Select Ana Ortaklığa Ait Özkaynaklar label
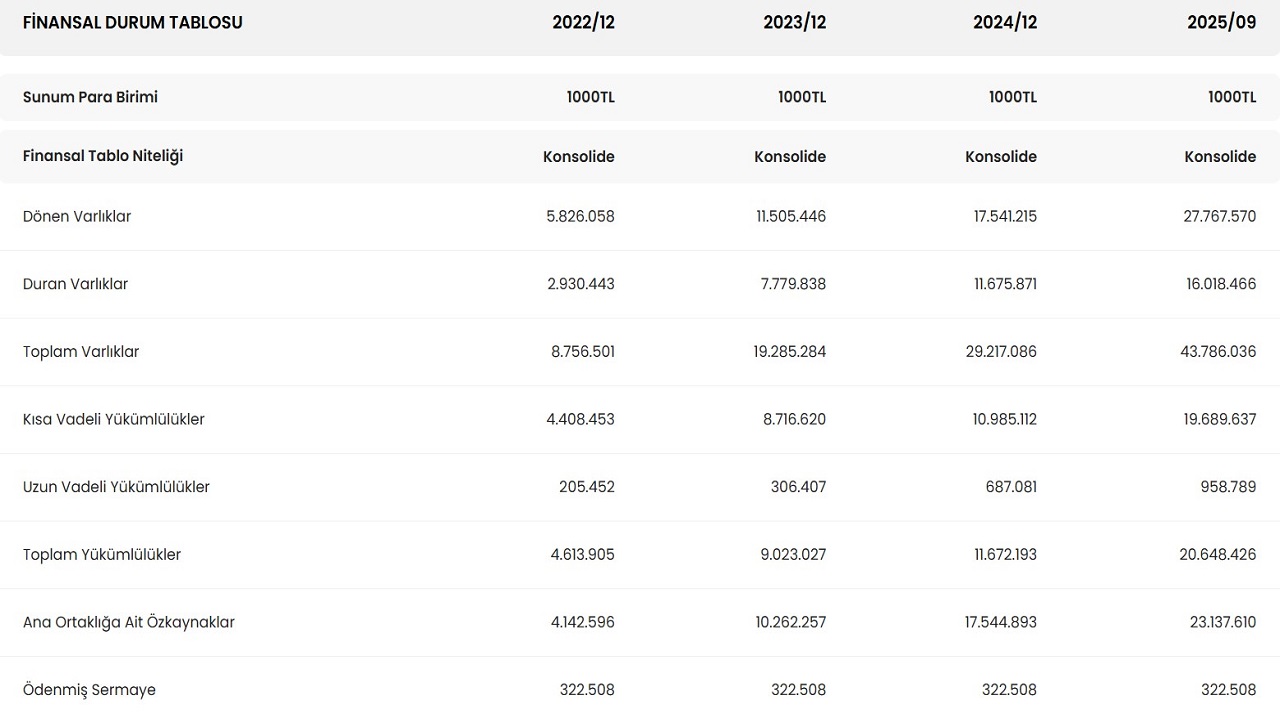The width and height of the screenshot is (1280, 720). click(128, 622)
